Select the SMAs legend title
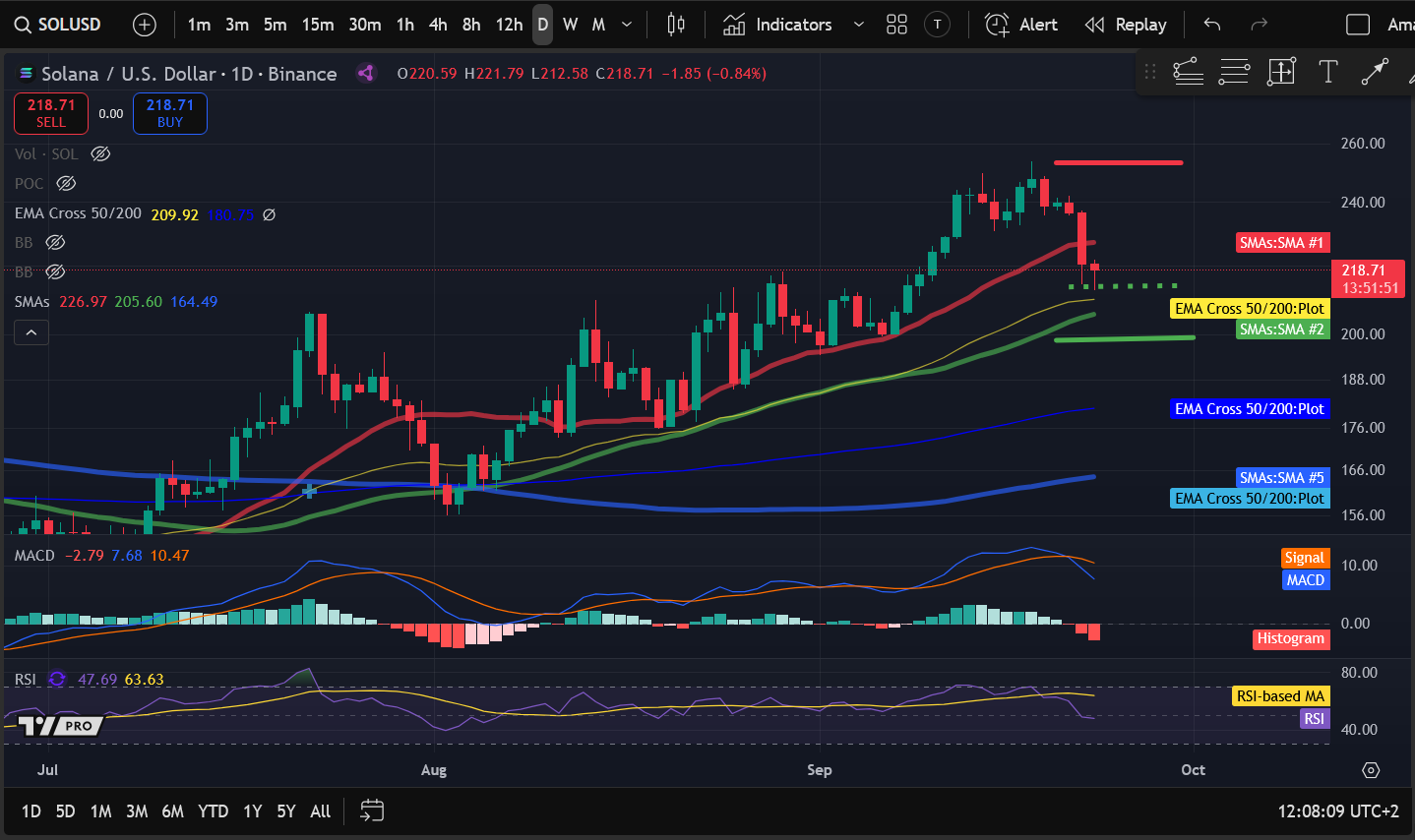The height and width of the screenshot is (840, 1415). tap(32, 301)
